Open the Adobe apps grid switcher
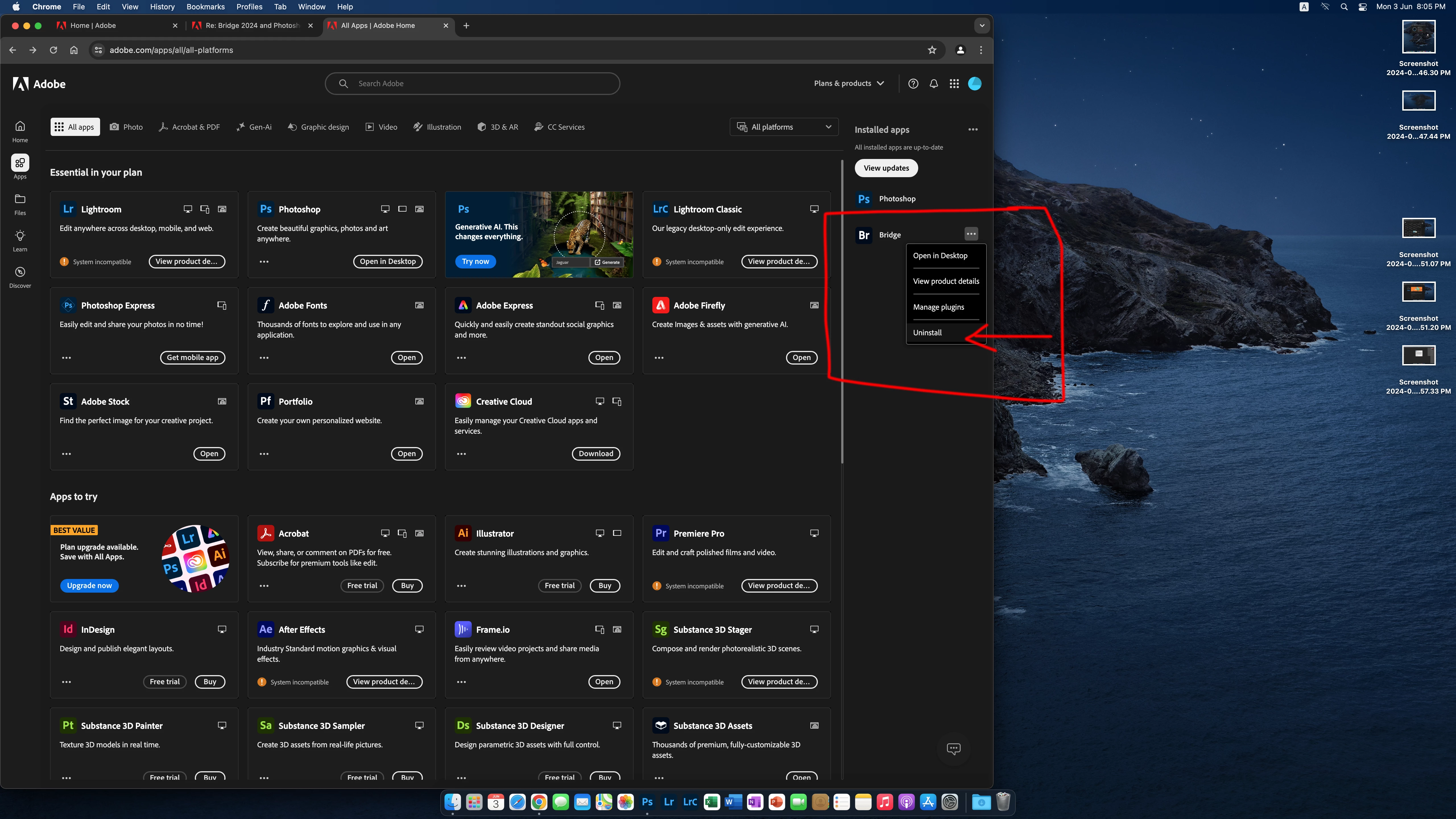The image size is (1456, 819). coord(954,84)
